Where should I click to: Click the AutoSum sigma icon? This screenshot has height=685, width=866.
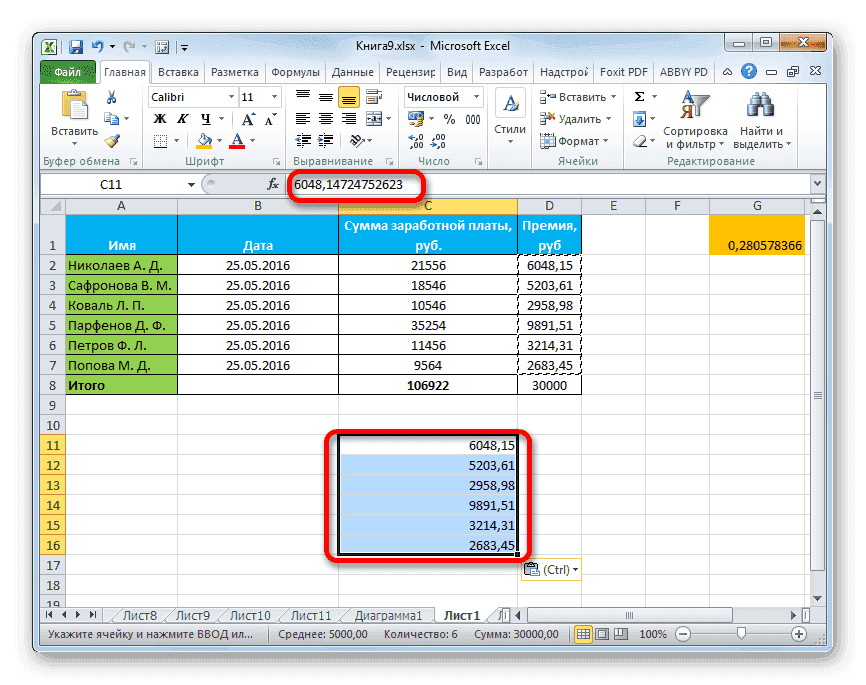click(637, 96)
